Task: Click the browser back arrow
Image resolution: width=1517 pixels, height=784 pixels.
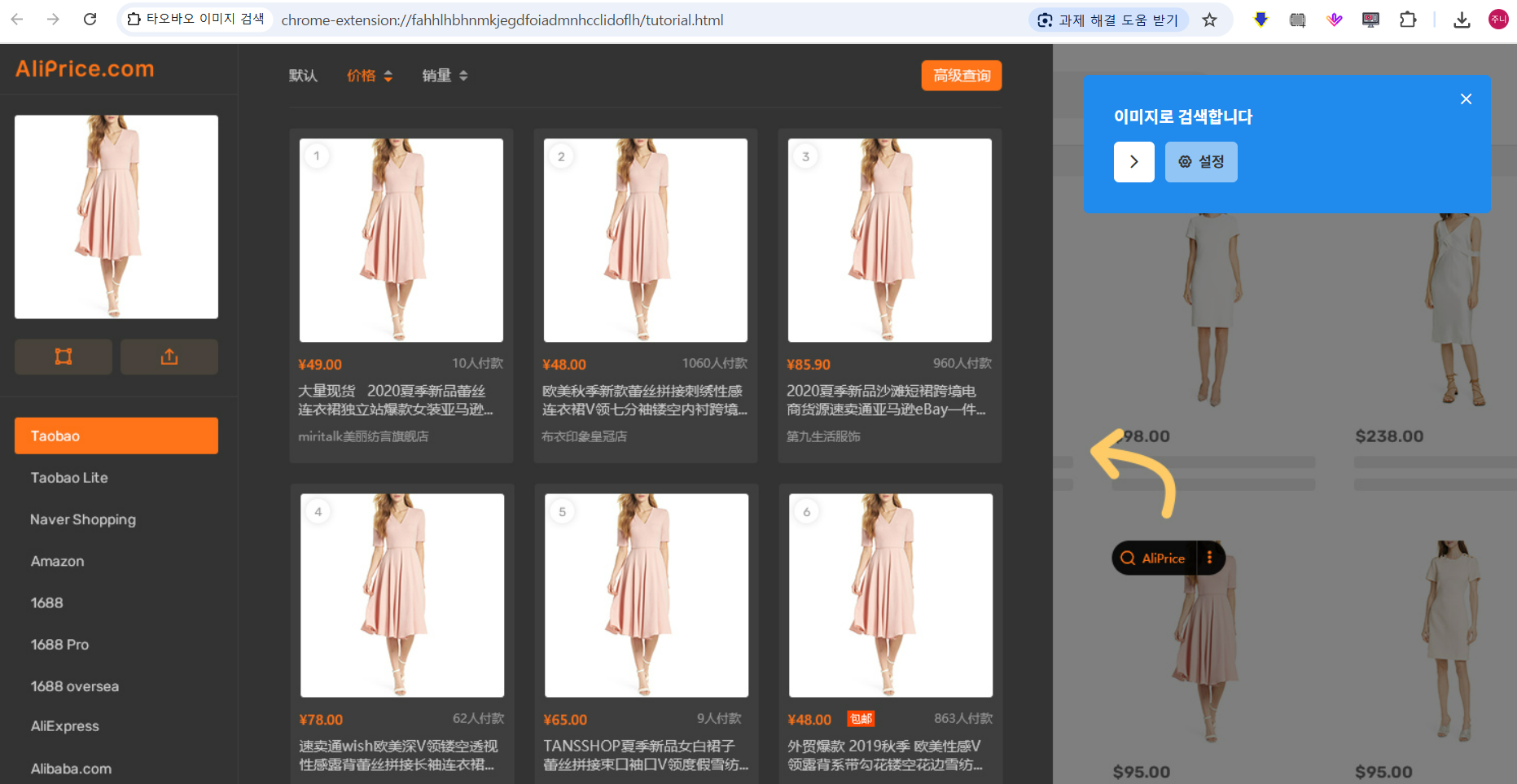Action: coord(17,20)
